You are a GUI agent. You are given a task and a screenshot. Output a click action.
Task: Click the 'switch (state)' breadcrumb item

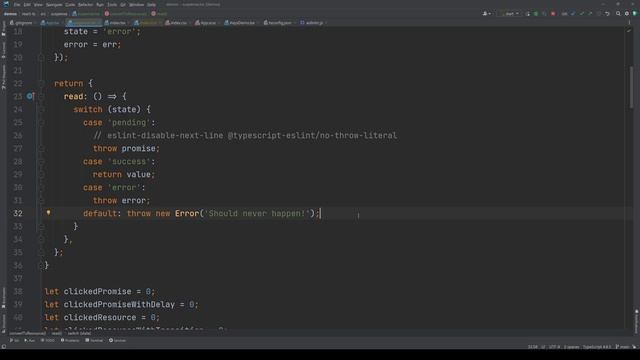pos(79,333)
